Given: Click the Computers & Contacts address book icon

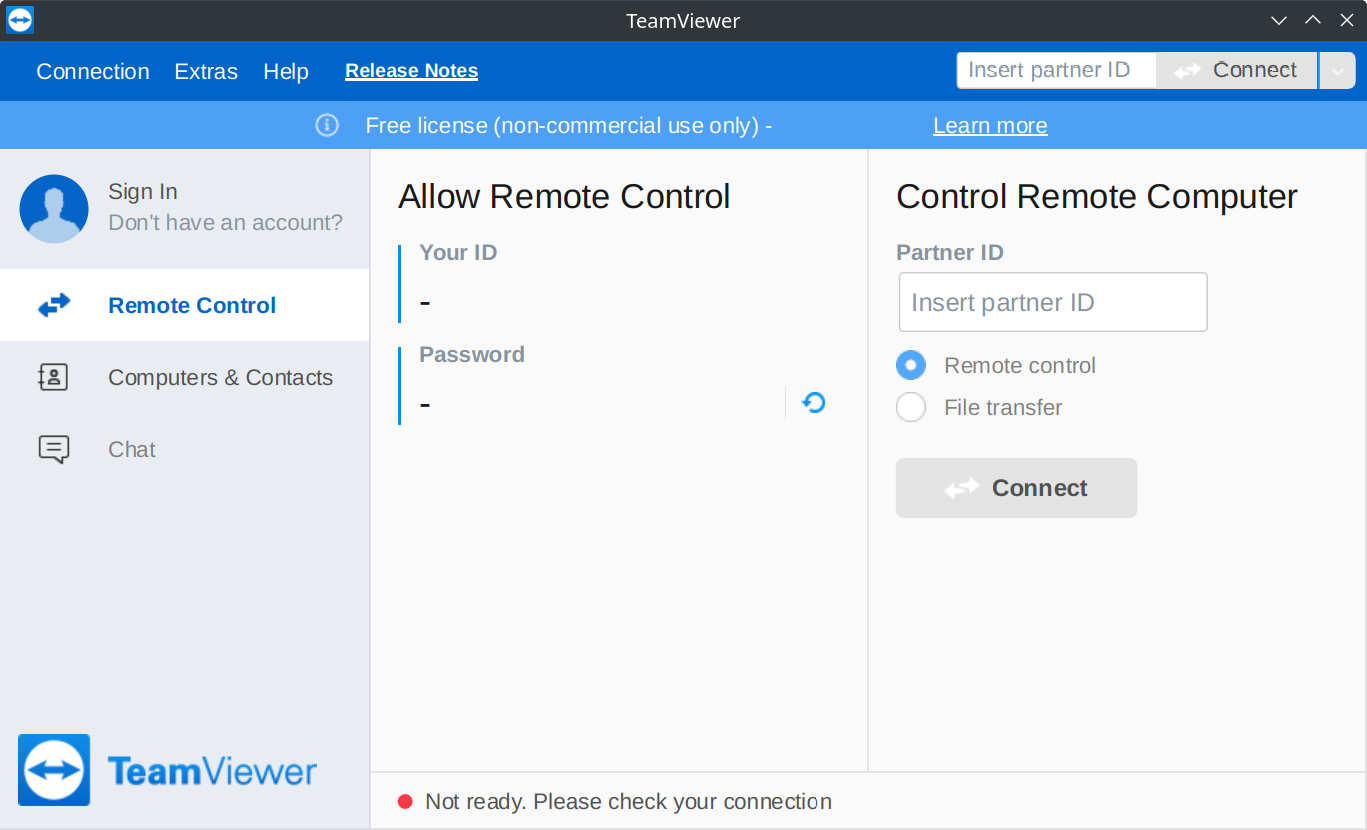Looking at the screenshot, I should 53,377.
